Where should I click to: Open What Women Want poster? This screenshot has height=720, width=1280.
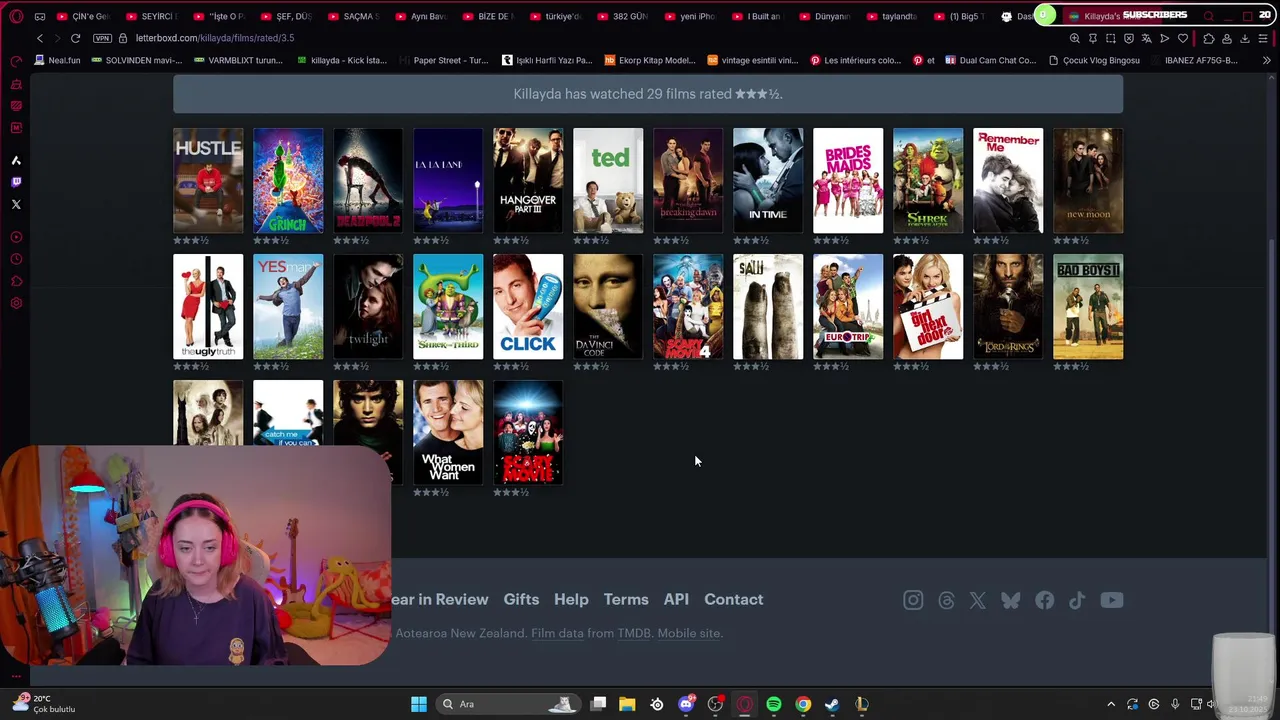[448, 433]
